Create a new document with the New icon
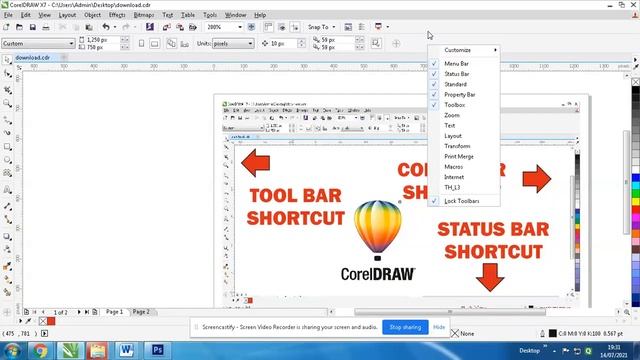640x360 pixels. point(6,27)
